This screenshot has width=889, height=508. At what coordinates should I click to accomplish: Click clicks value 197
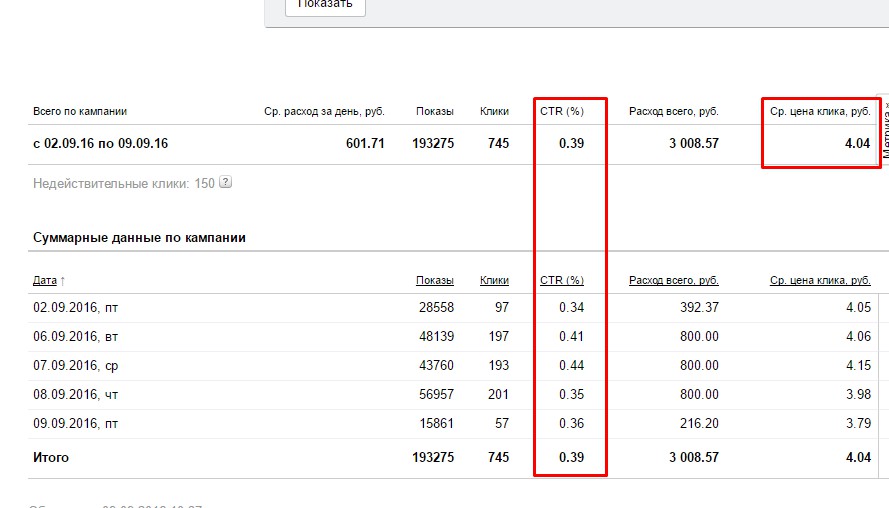click(498, 337)
